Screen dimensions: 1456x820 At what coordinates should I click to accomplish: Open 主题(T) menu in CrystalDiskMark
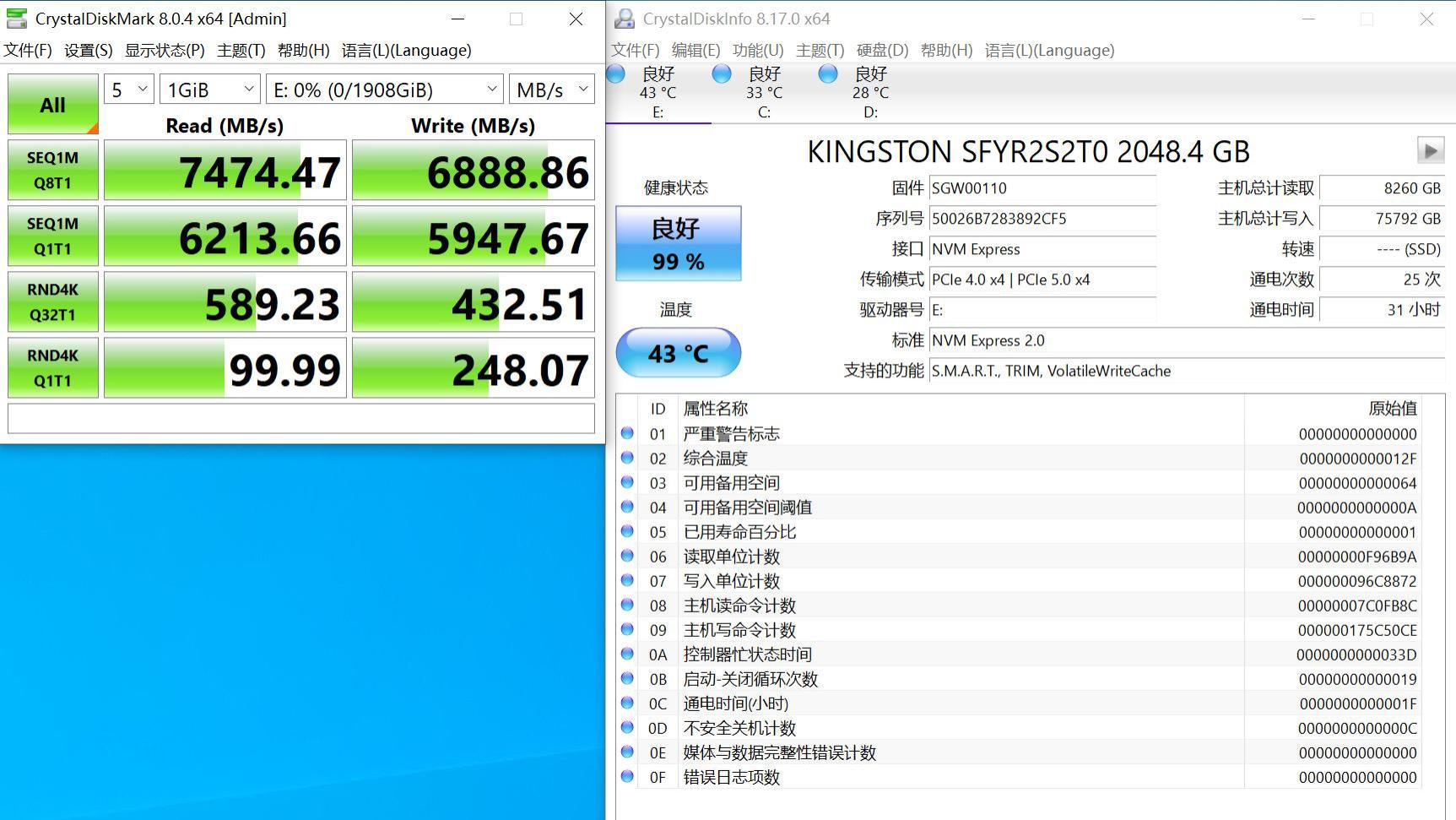[241, 50]
